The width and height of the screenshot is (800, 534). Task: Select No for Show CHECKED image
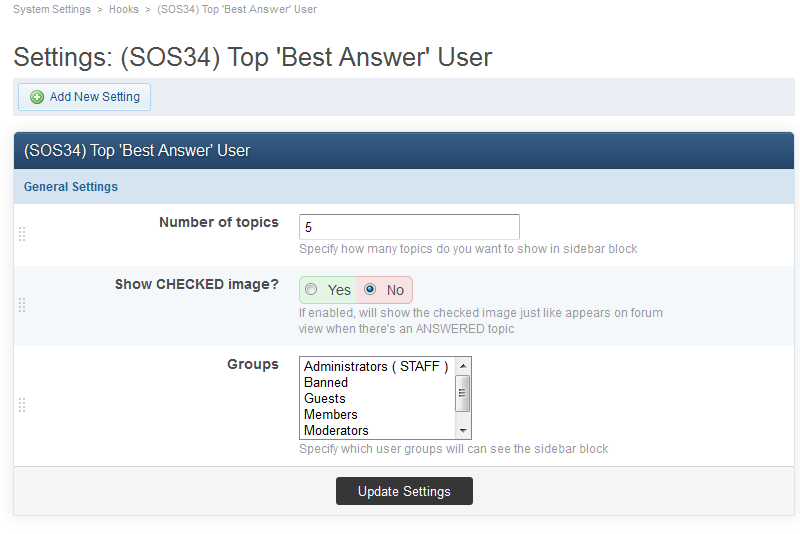pos(370,290)
